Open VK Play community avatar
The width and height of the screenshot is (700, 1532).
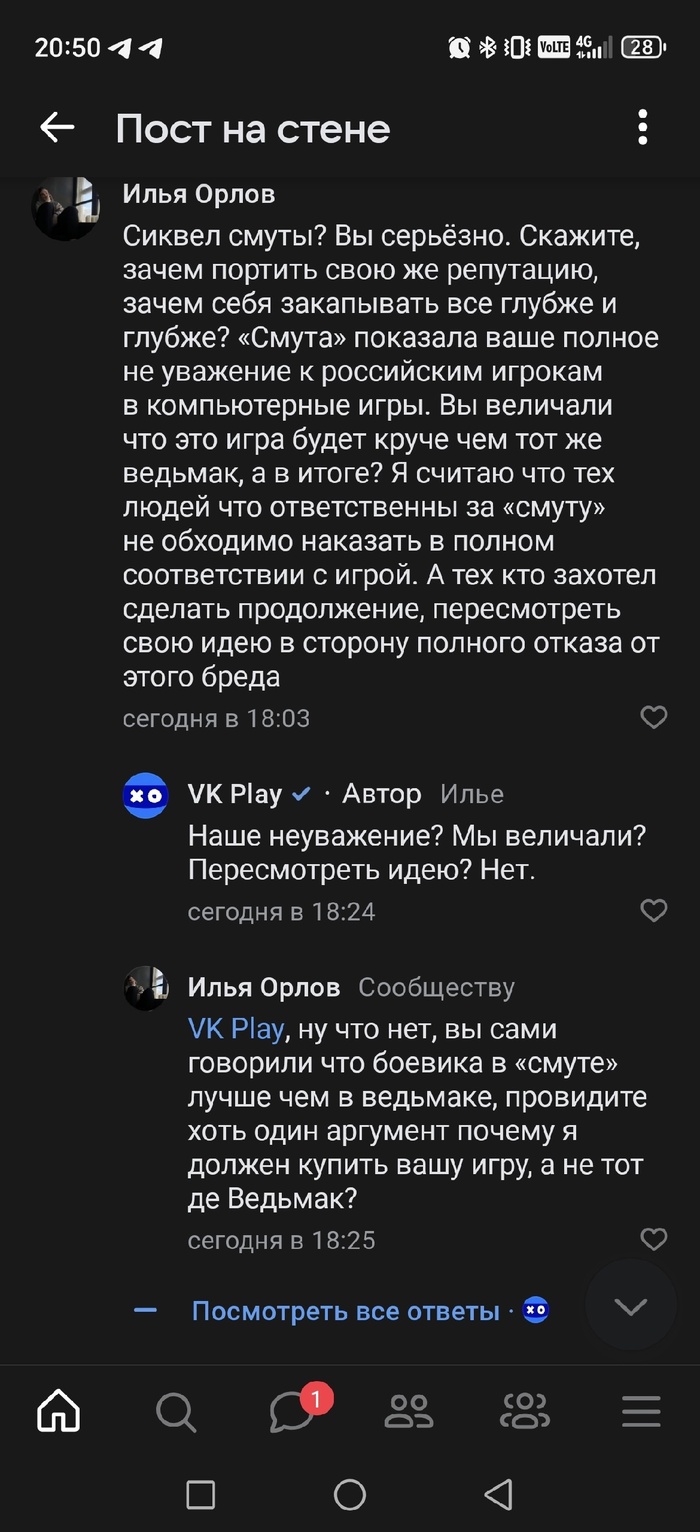tap(146, 795)
